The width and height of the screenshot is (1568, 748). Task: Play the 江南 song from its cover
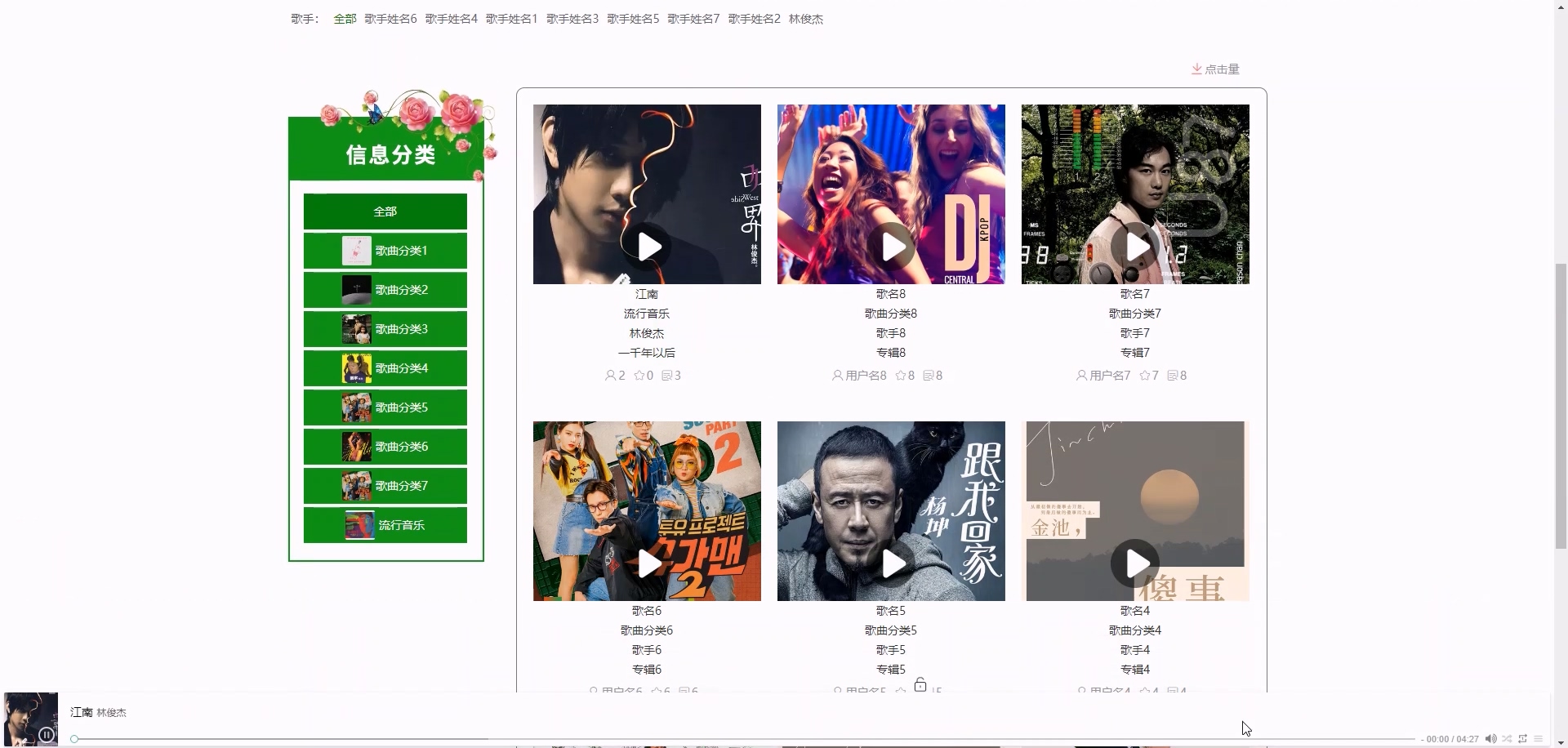pos(649,247)
